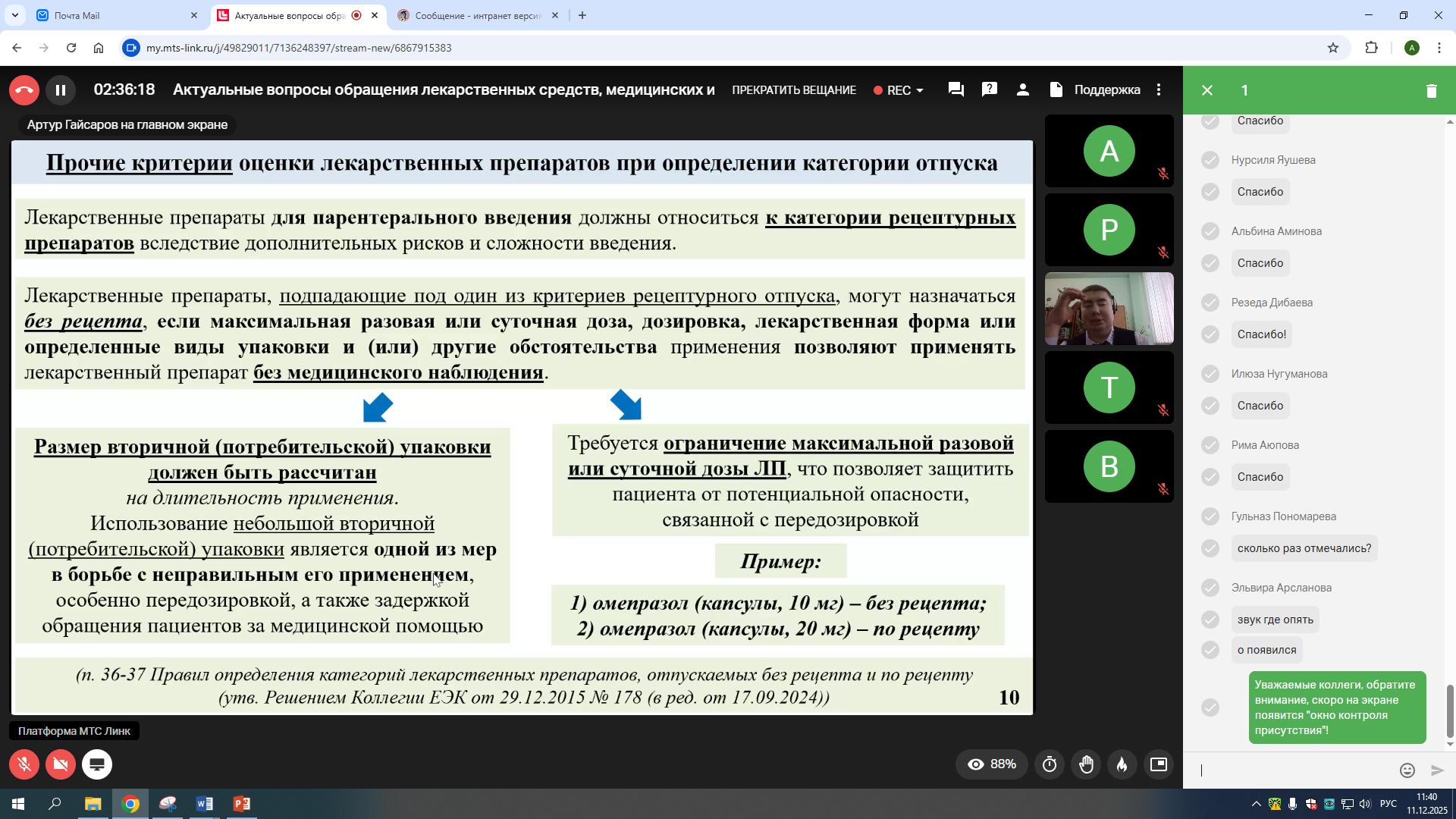Screen dimensions: 1456x819
Task: Unmute the microphone toggle
Action: click(x=24, y=764)
